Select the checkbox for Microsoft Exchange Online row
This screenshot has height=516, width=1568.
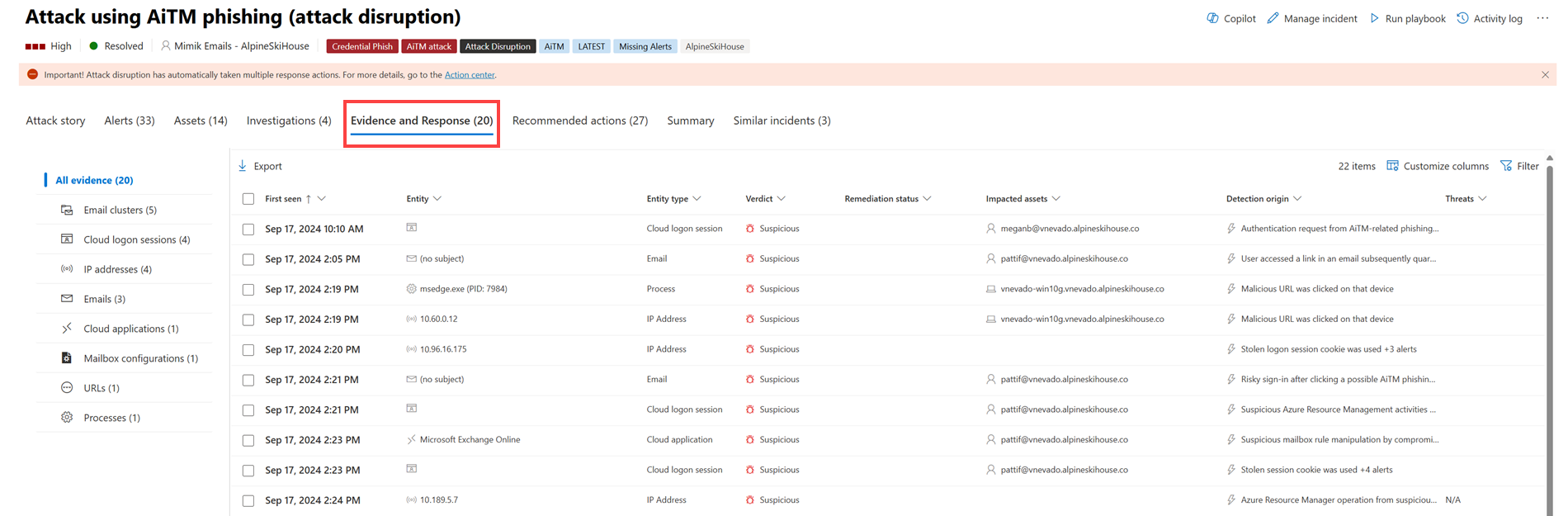pyautogui.click(x=248, y=440)
